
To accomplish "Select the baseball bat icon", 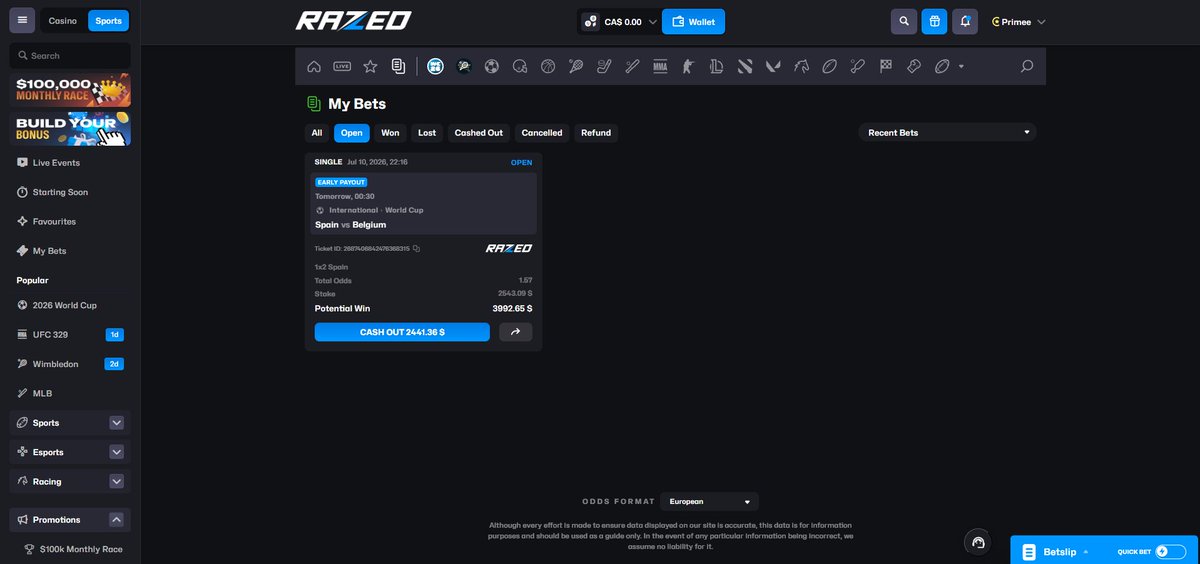I will click(632, 67).
